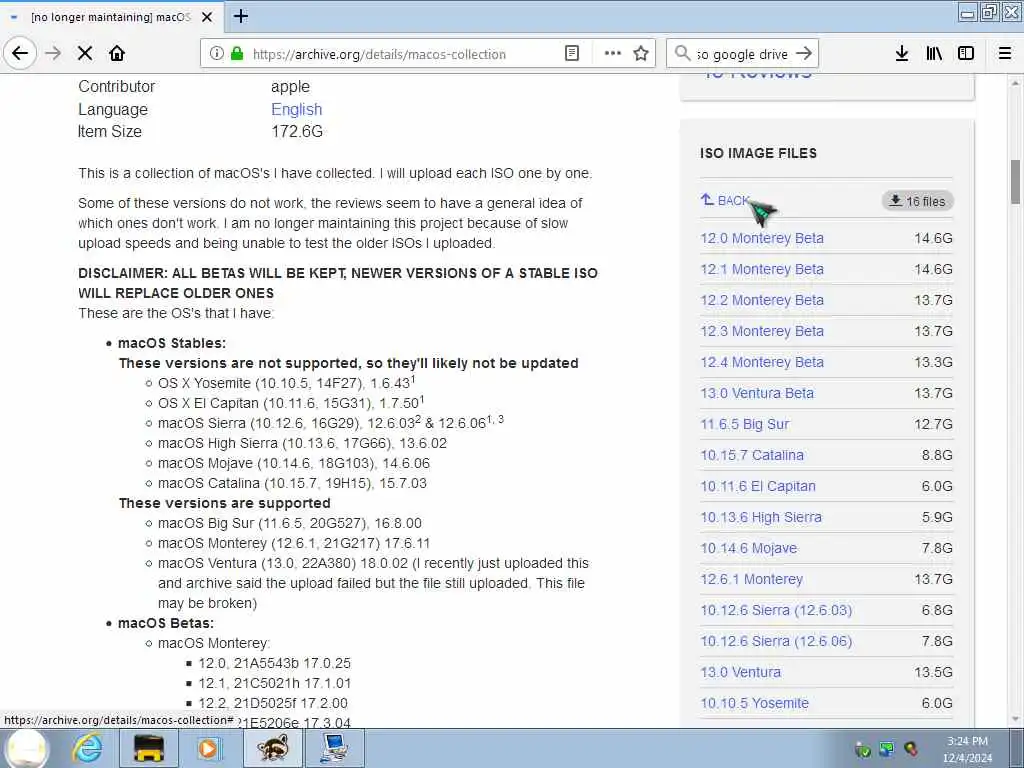Click the scrollbar up arrow
Screen dimensions: 1024x768
click(1015, 83)
